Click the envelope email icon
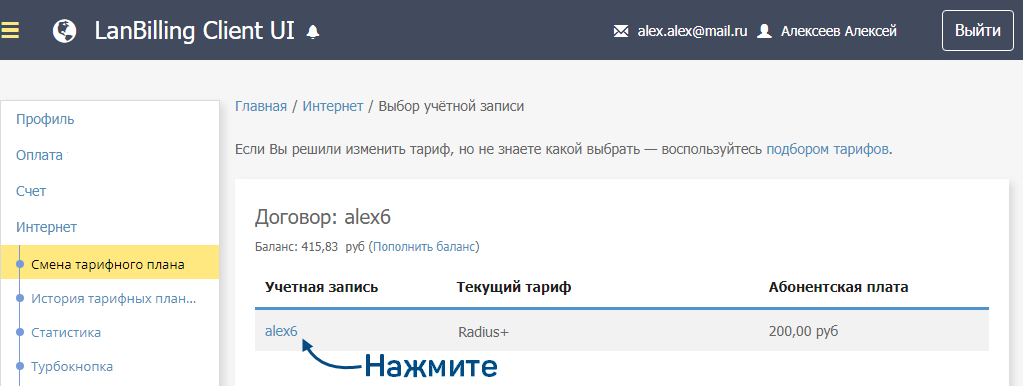Screen dimensions: 1023x386 (x=621, y=31)
